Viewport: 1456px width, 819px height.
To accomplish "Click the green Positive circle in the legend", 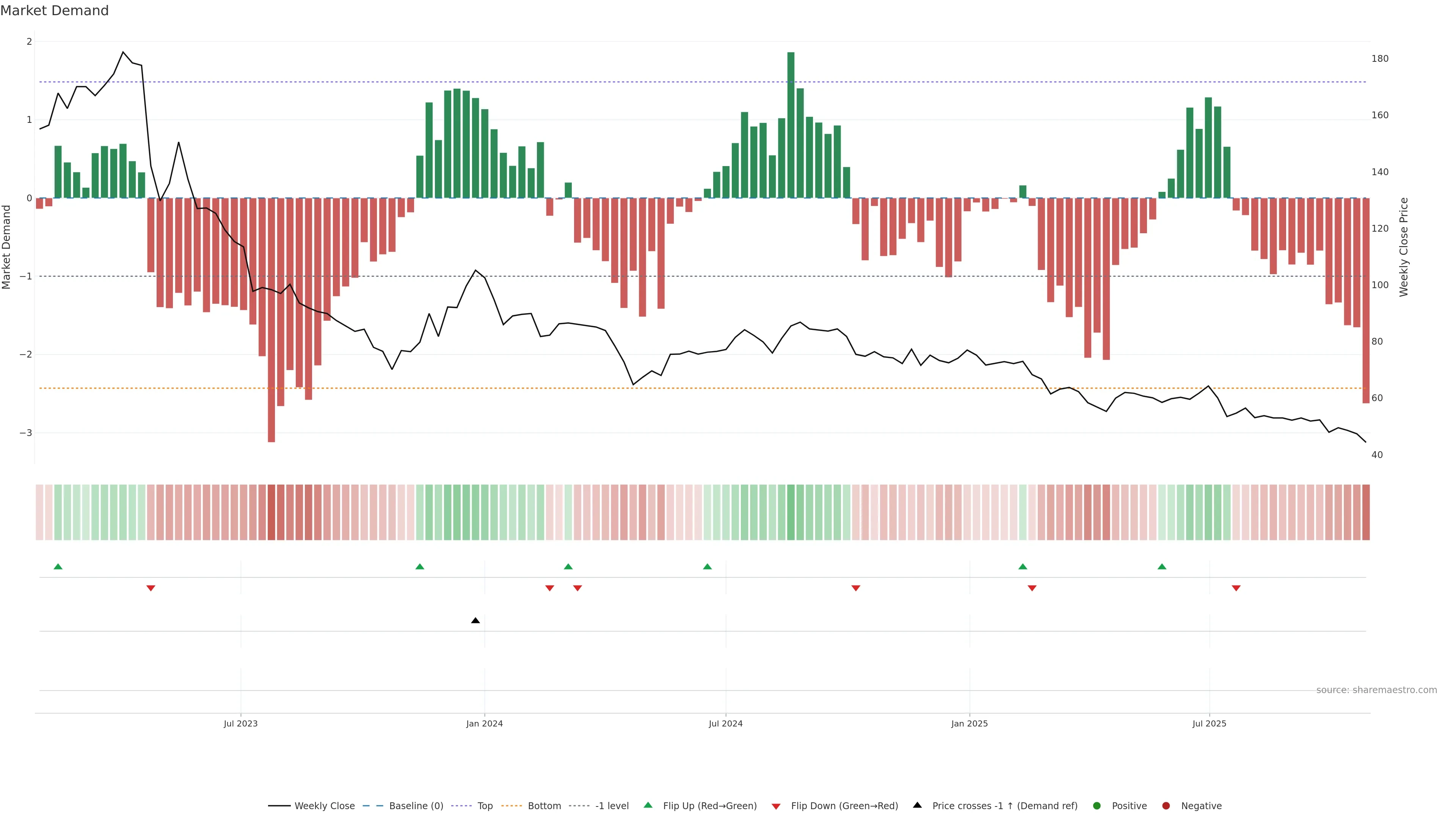I will 1097,806.
